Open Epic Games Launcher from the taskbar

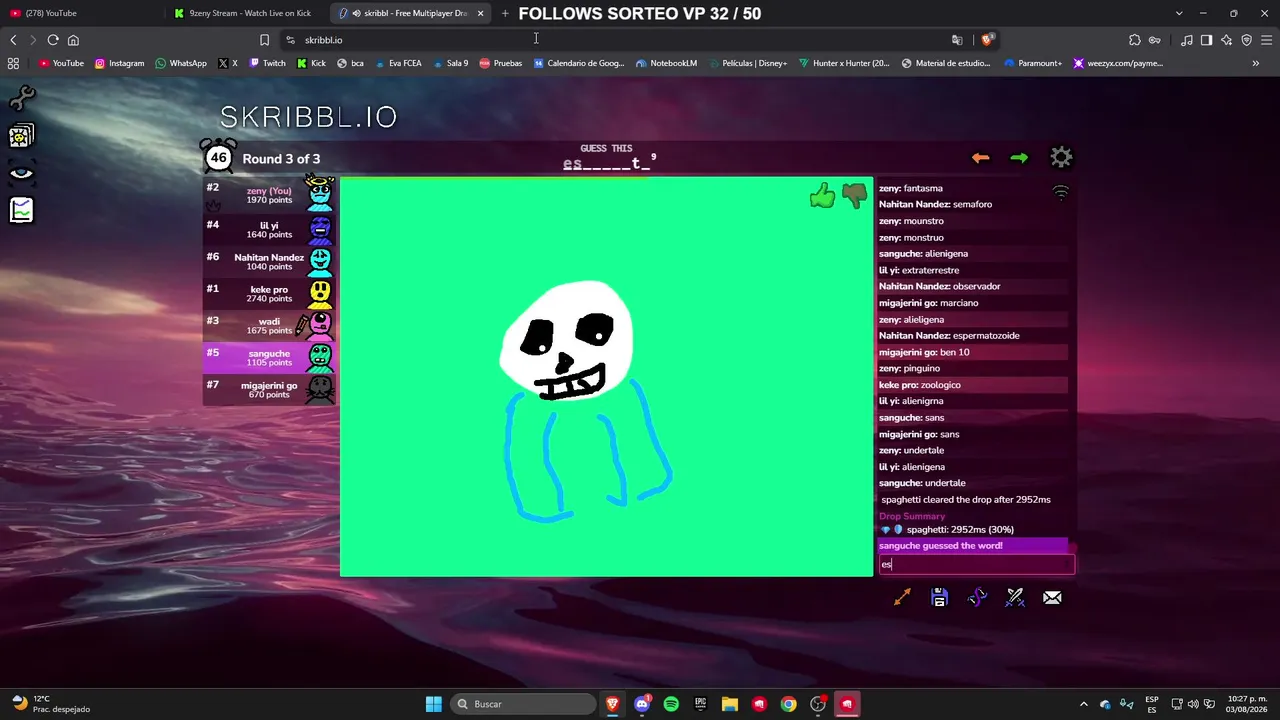click(x=700, y=704)
